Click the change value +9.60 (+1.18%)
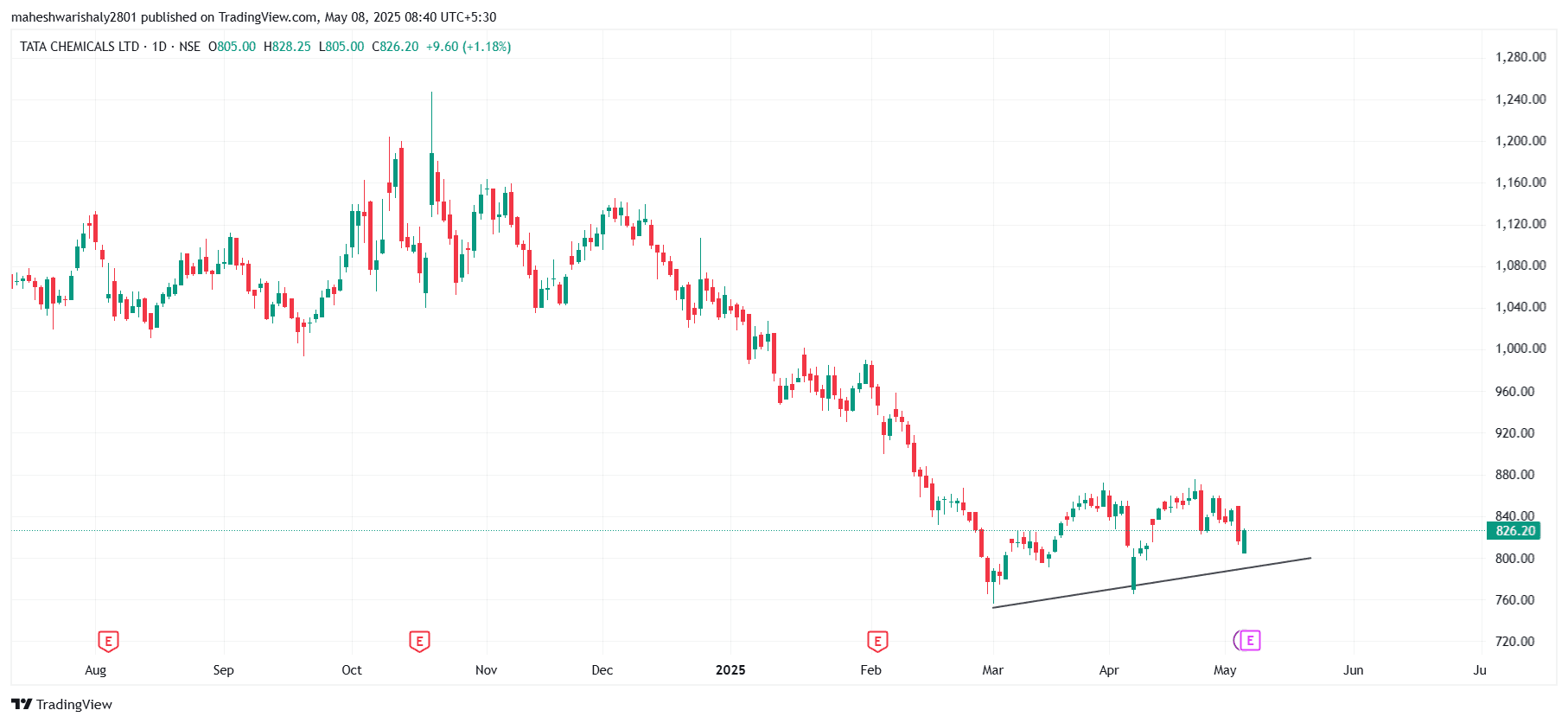 click(x=468, y=47)
